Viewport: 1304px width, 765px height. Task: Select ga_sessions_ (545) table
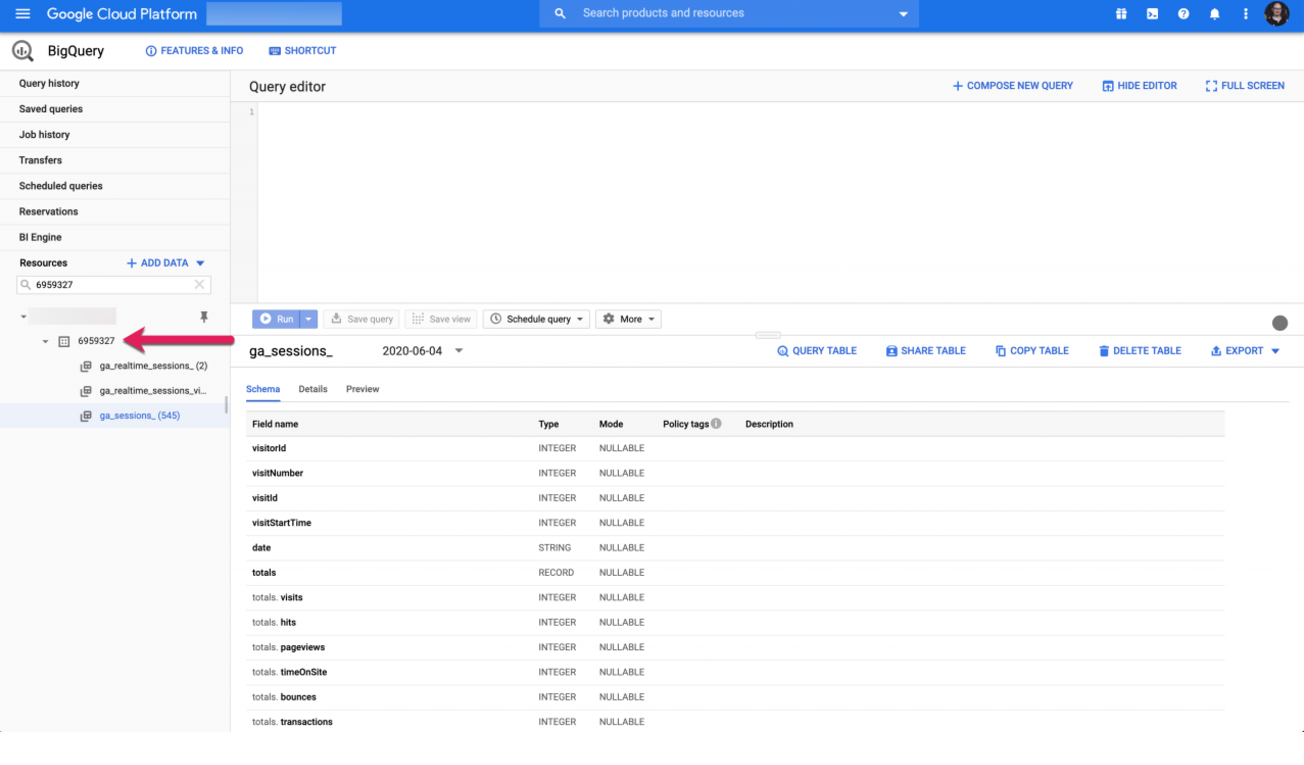click(140, 416)
